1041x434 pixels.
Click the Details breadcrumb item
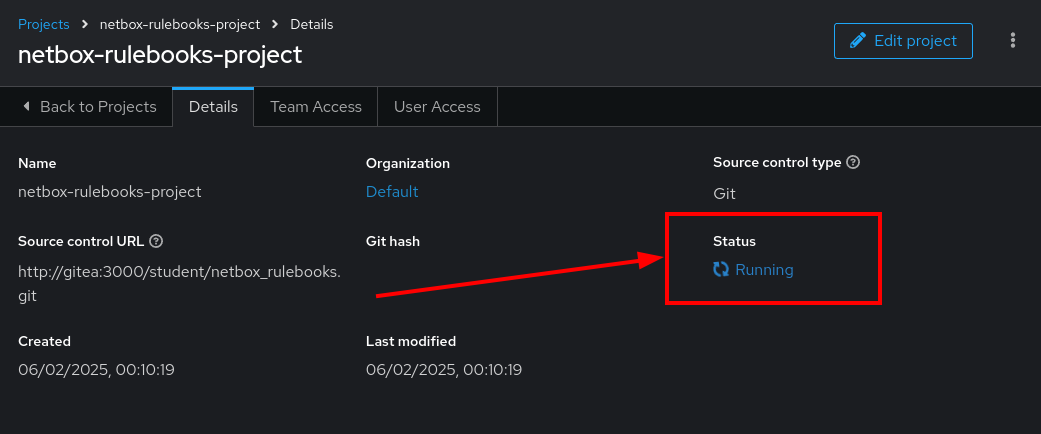[x=312, y=25]
